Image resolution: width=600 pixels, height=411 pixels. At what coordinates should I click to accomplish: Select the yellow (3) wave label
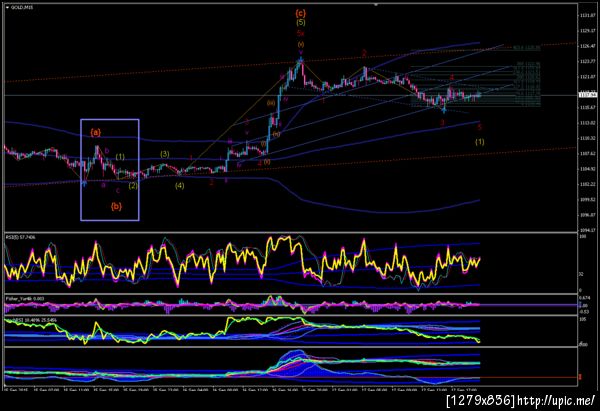[165, 154]
